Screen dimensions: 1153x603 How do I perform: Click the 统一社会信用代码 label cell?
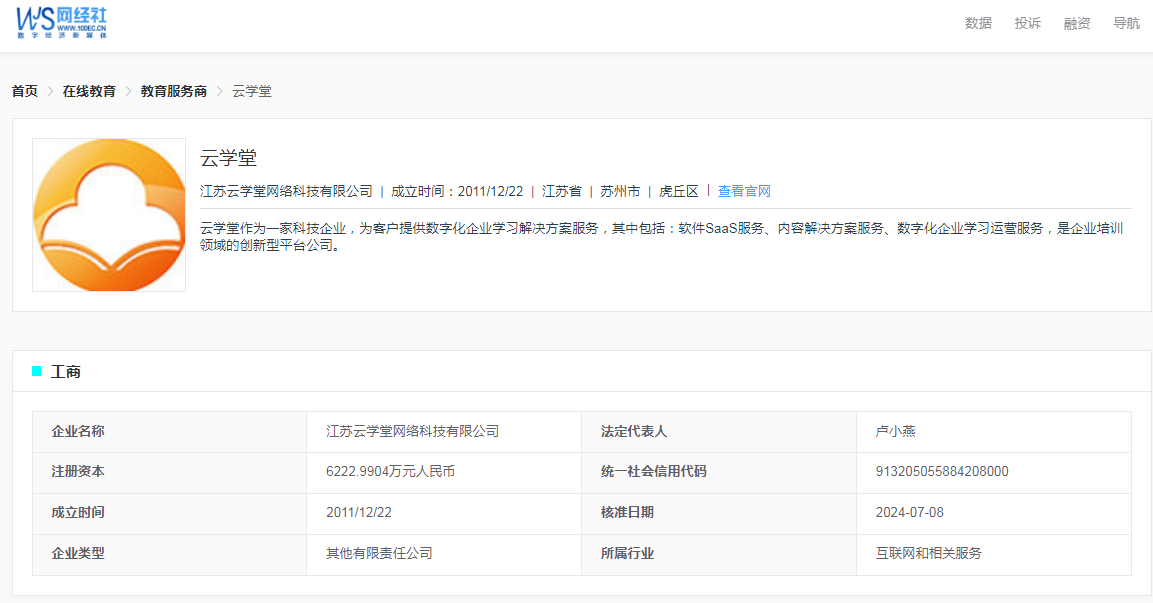pos(718,472)
